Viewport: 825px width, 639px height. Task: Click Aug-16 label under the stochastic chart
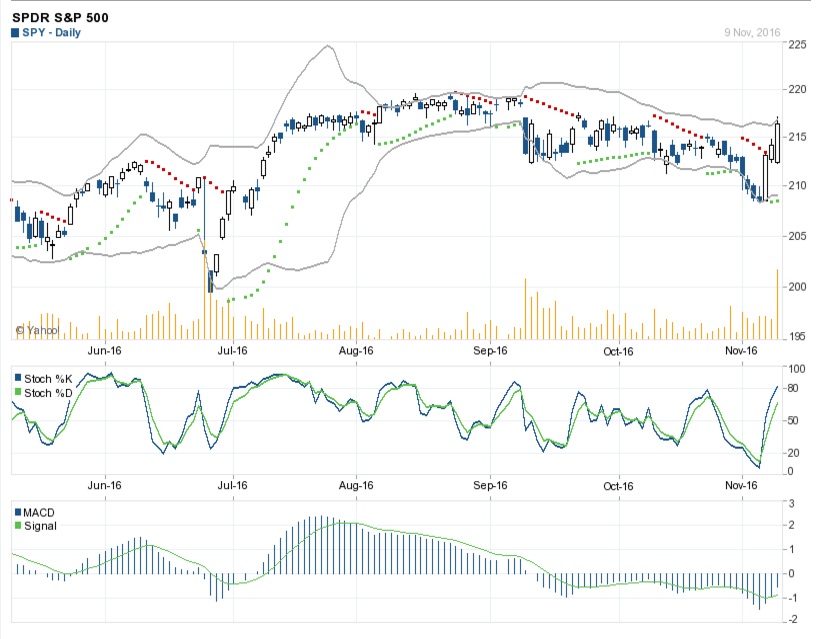click(x=356, y=485)
